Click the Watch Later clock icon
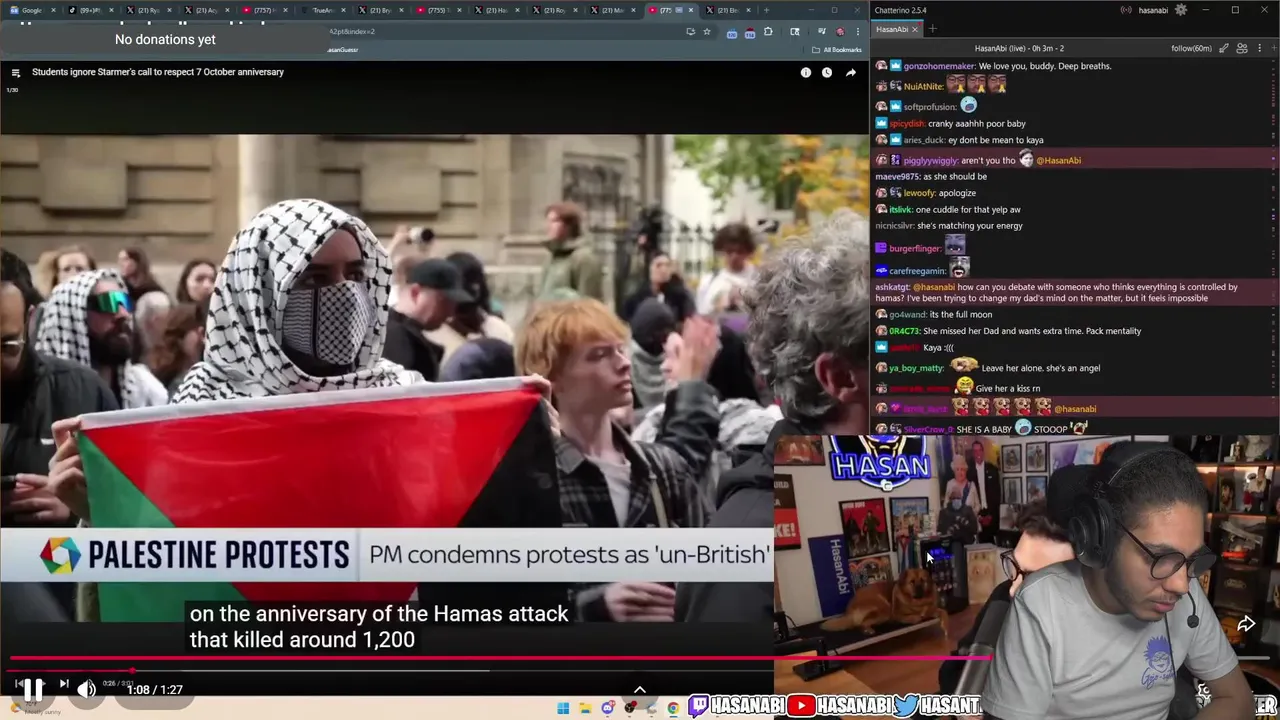Screen dimensions: 1280x720 (827, 72)
